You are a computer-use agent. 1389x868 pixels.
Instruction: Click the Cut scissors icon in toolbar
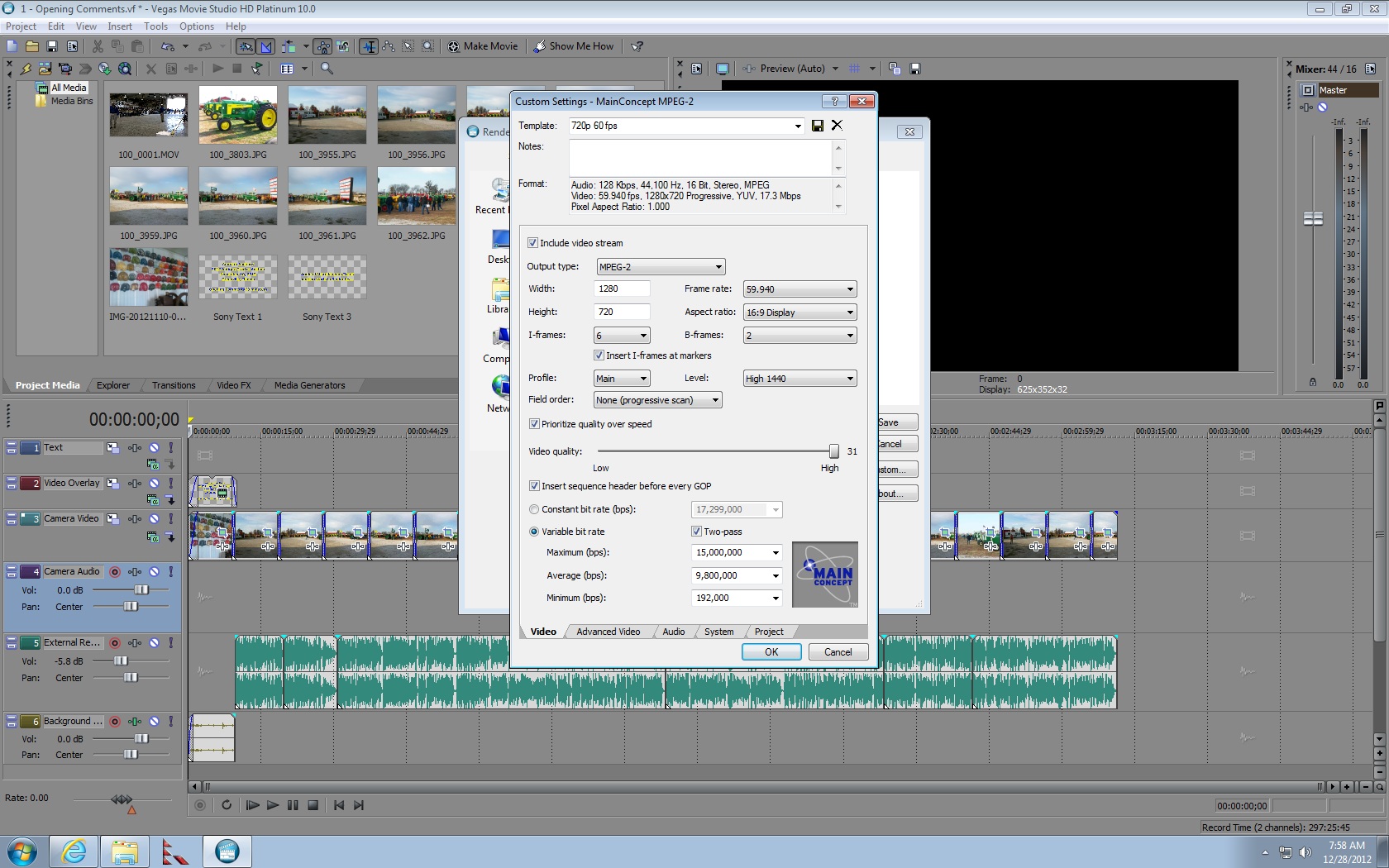point(98,46)
